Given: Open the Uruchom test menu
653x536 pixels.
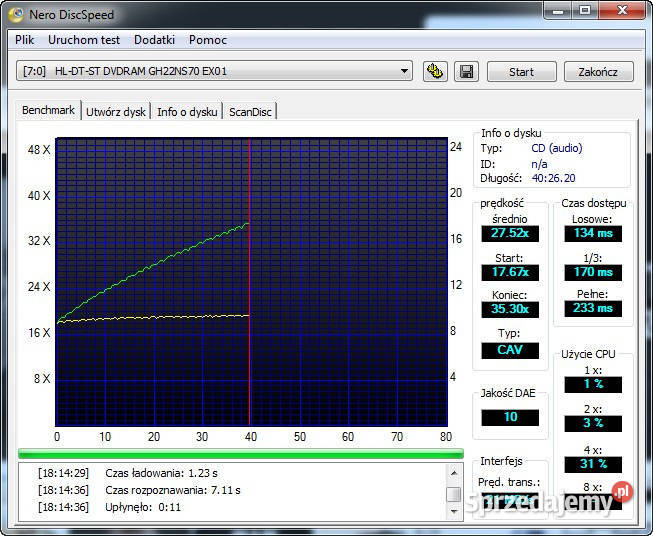Looking at the screenshot, I should pos(84,40).
